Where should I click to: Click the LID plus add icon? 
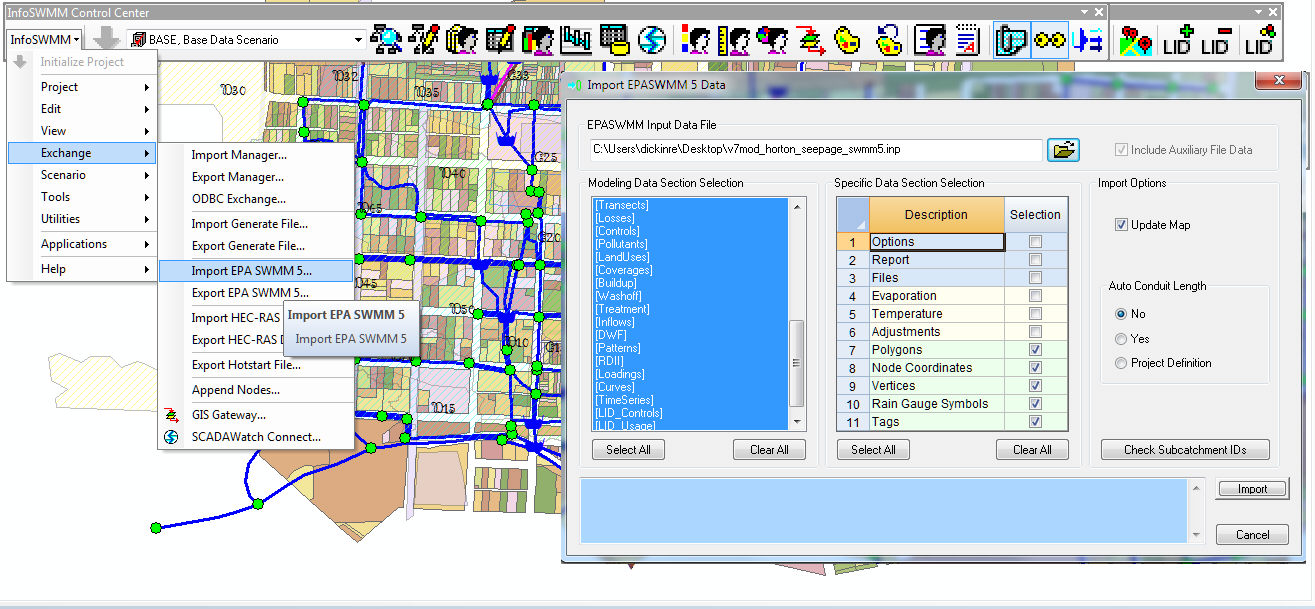1178,40
